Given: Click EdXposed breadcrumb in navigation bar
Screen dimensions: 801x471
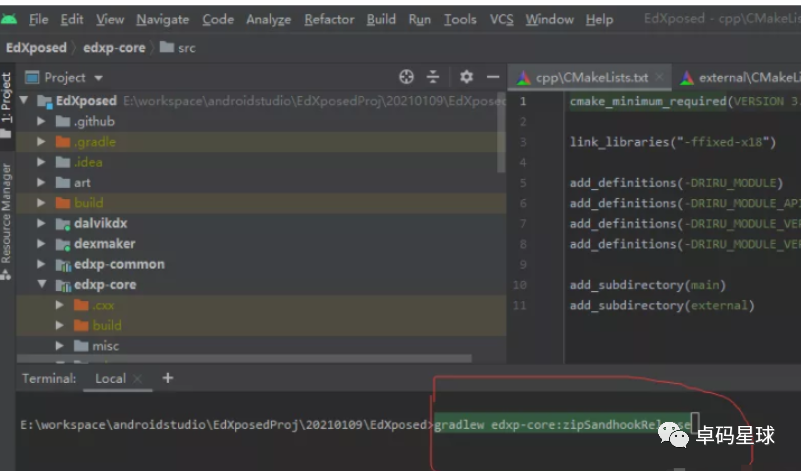Looking at the screenshot, I should tap(36, 48).
